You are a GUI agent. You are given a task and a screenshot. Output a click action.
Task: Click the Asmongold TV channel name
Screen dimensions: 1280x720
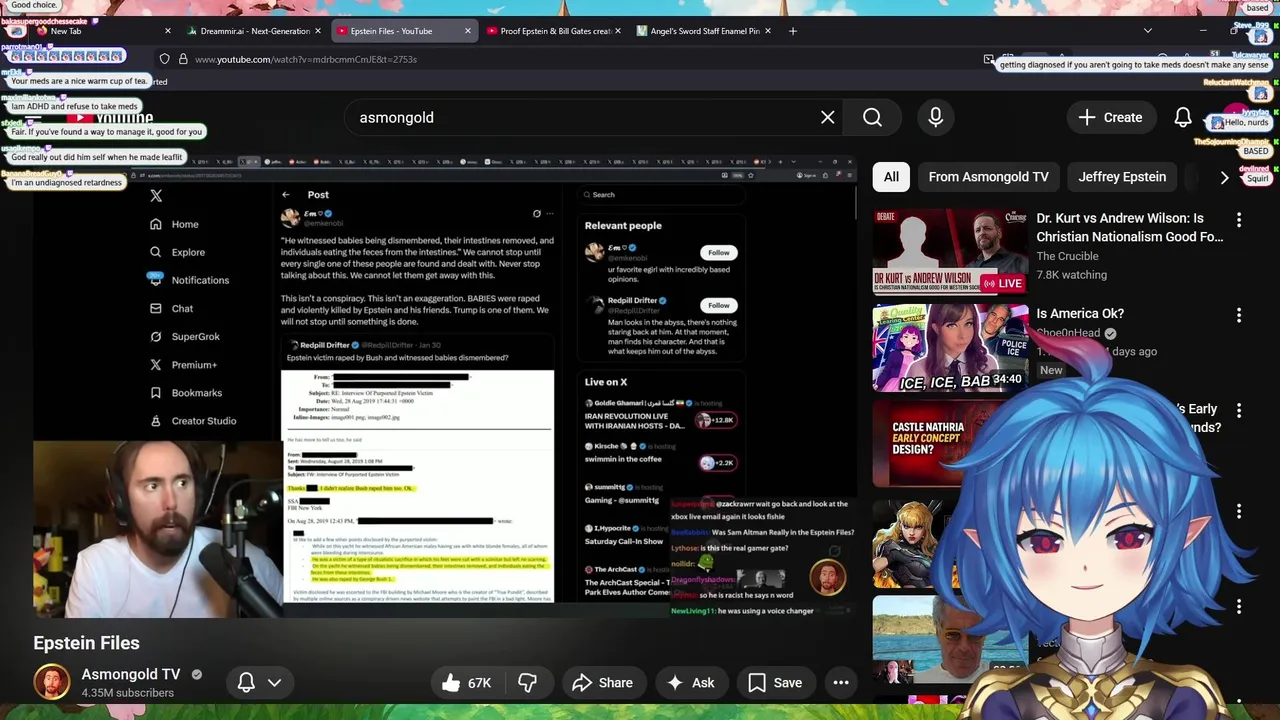click(x=130, y=674)
